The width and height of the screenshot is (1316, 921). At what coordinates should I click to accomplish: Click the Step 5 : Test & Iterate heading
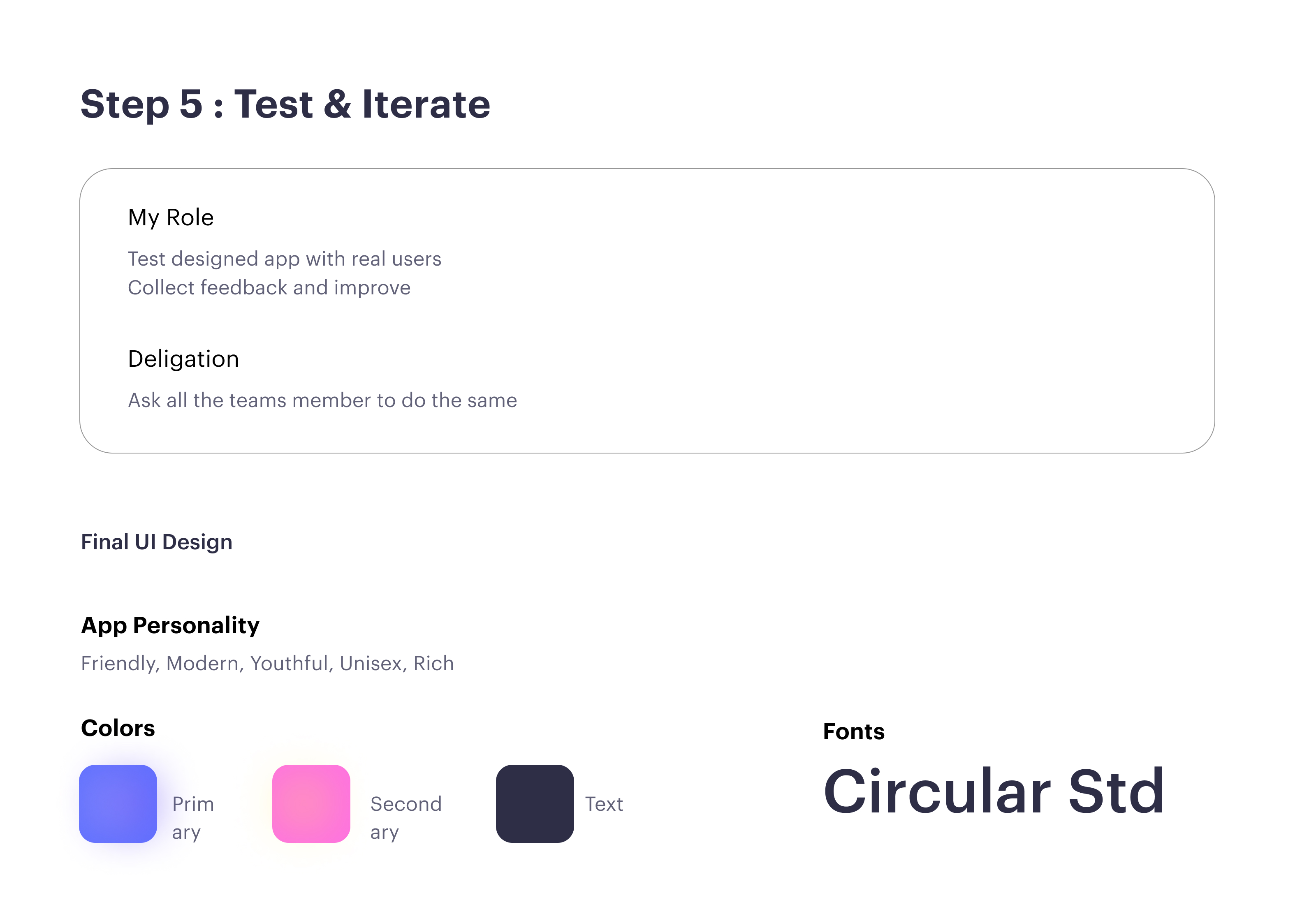(285, 104)
